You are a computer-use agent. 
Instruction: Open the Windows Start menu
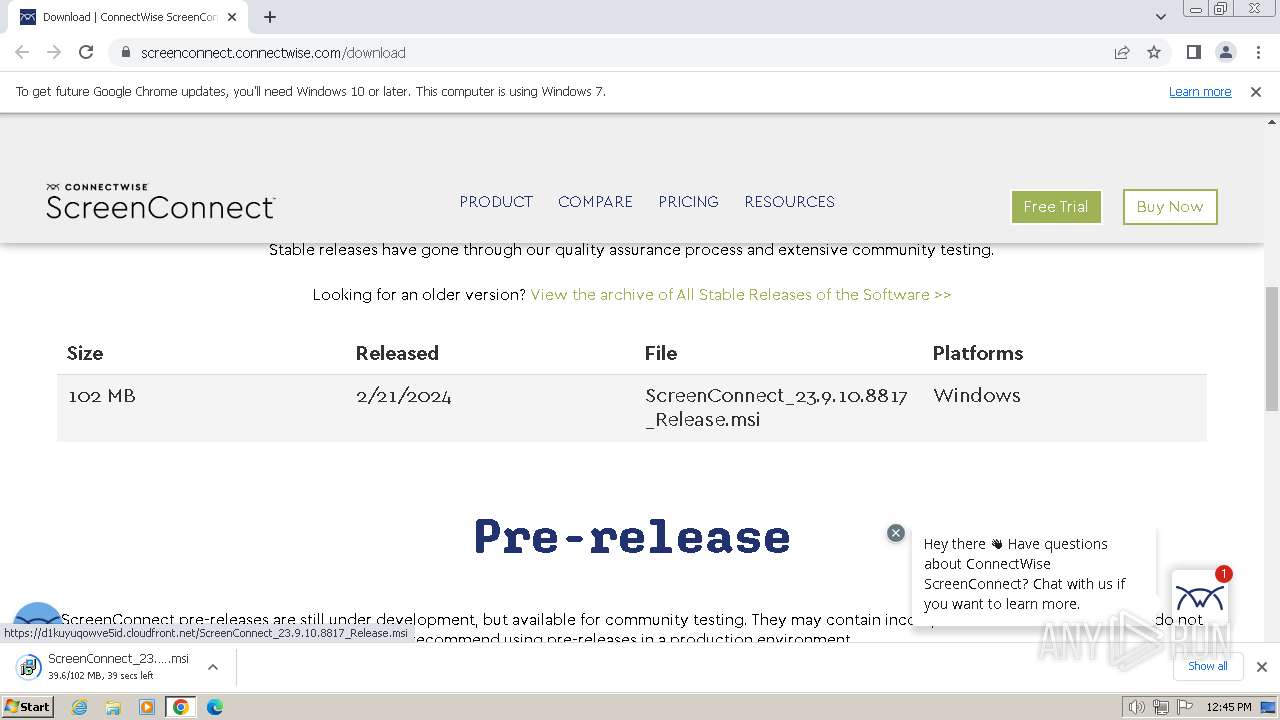pos(28,706)
